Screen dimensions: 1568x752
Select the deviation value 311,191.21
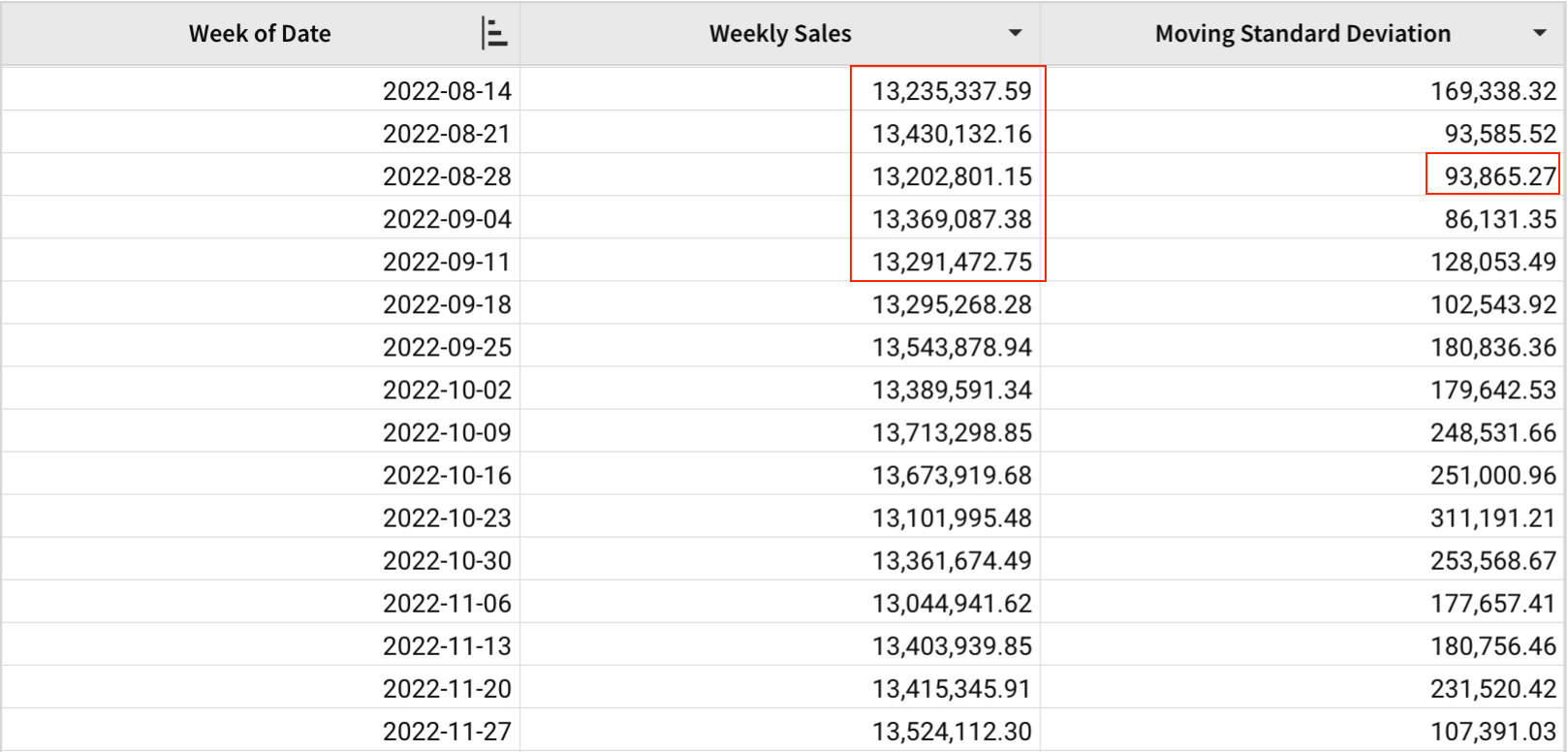pos(1492,517)
